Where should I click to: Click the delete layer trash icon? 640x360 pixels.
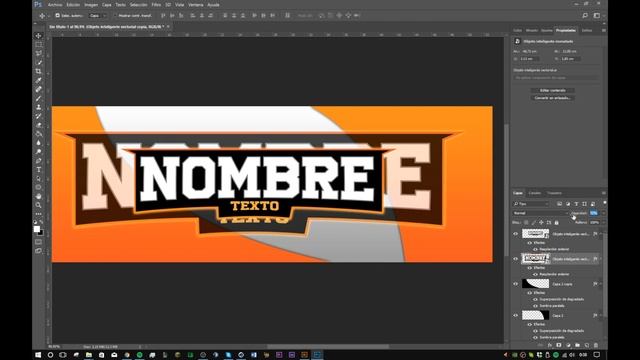point(596,345)
